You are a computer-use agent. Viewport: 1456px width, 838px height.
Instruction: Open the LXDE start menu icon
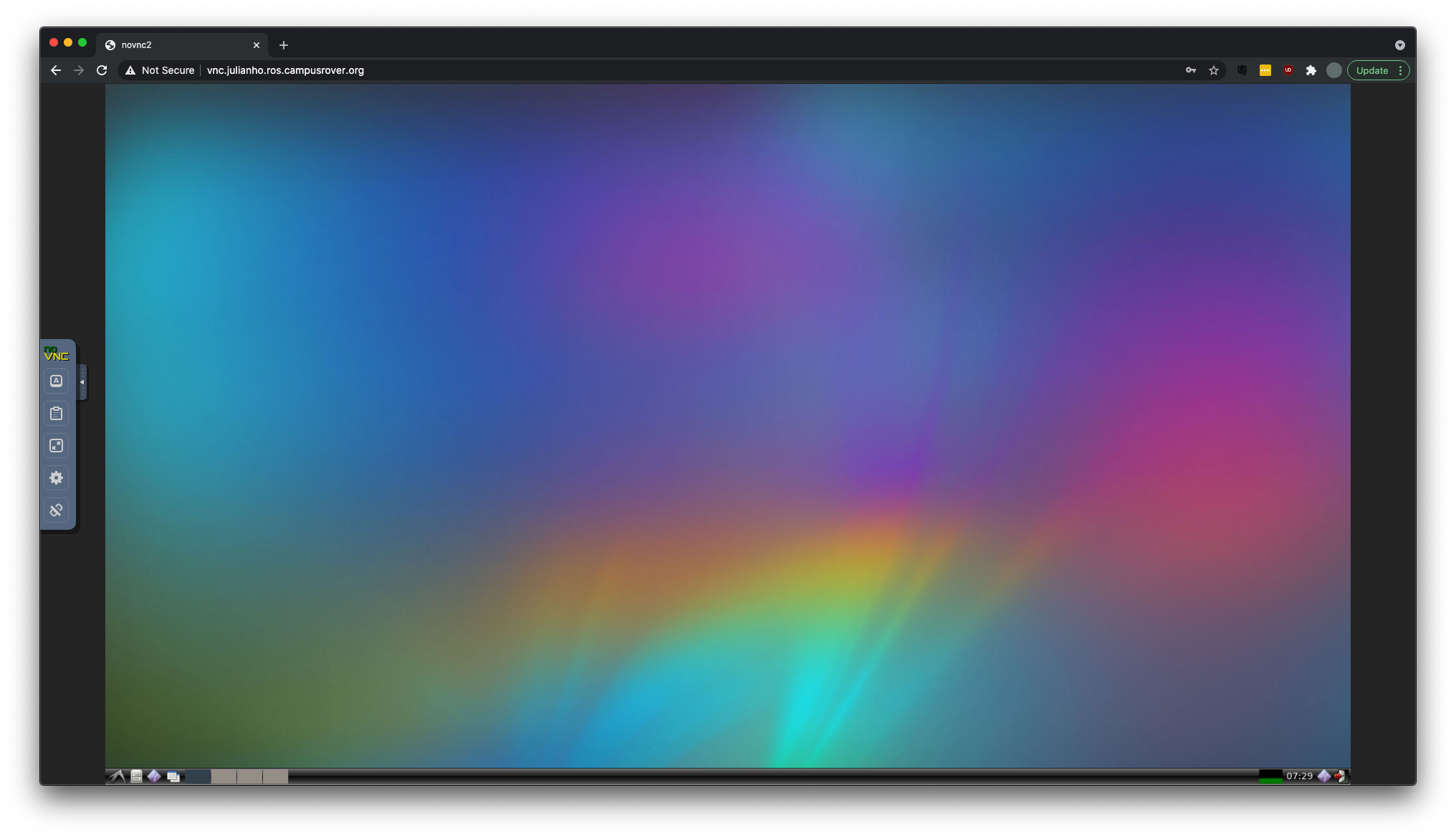(117, 776)
